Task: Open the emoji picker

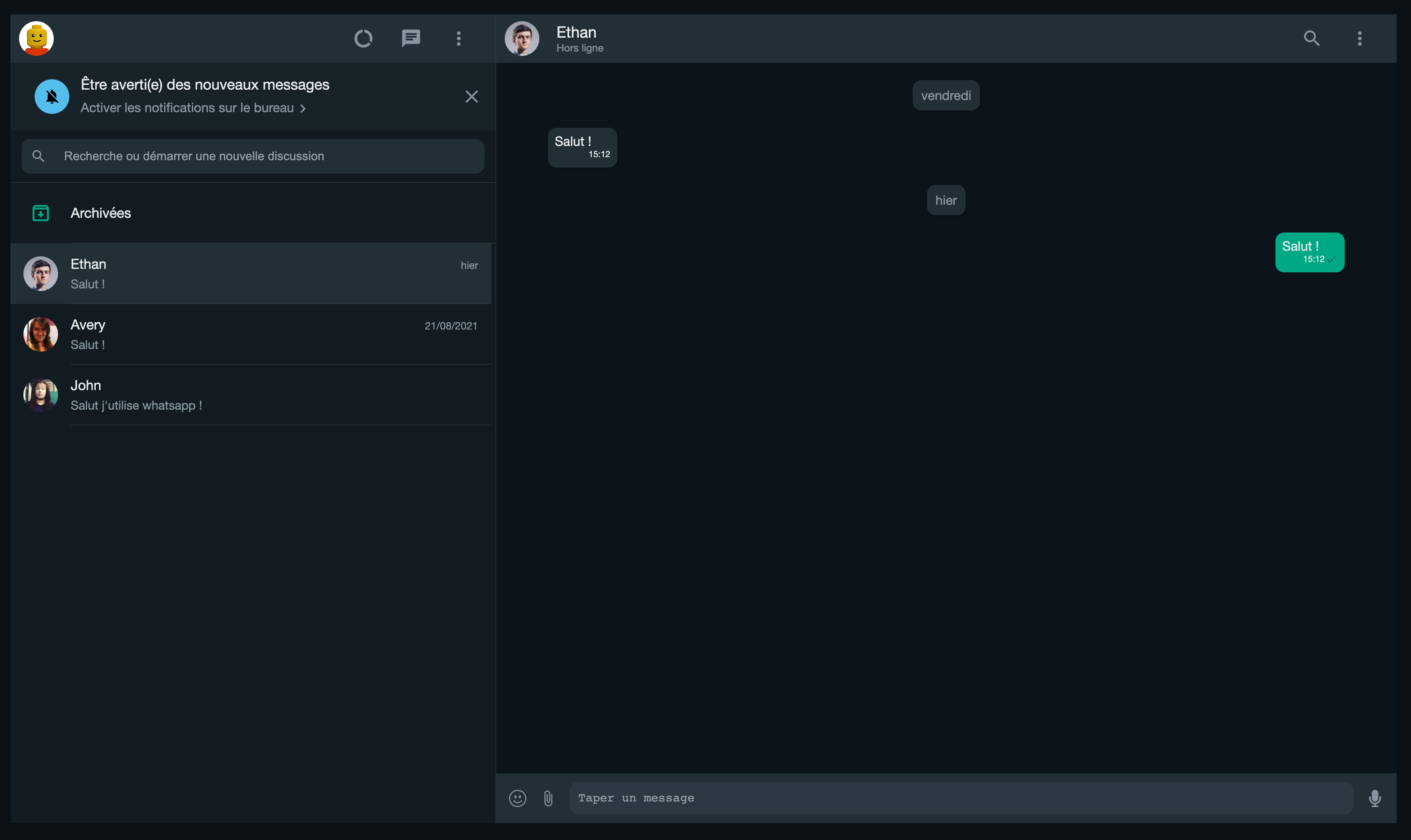Action: [518, 798]
